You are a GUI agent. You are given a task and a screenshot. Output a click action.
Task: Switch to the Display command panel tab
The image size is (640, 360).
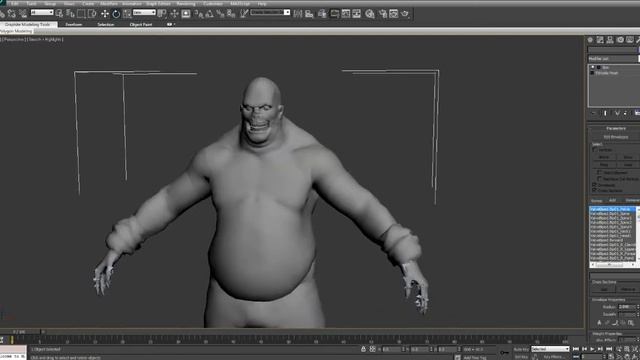tap(630, 40)
